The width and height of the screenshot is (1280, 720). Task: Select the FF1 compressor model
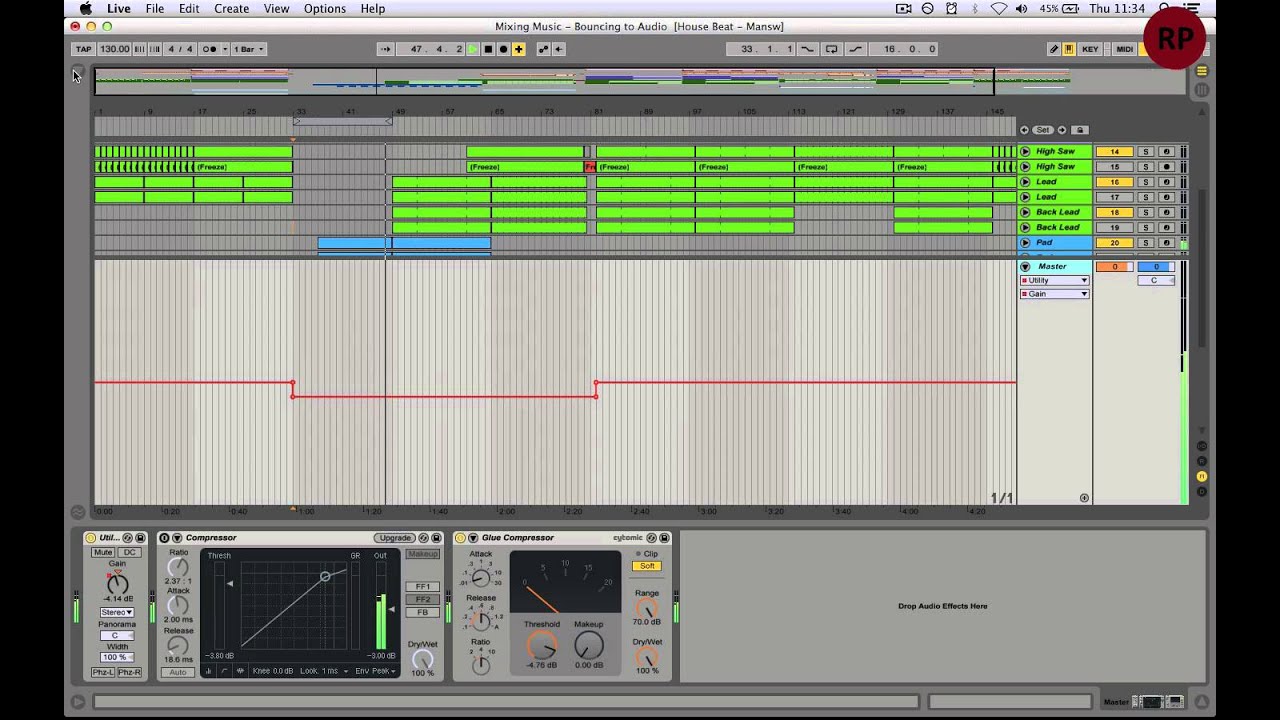(423, 587)
